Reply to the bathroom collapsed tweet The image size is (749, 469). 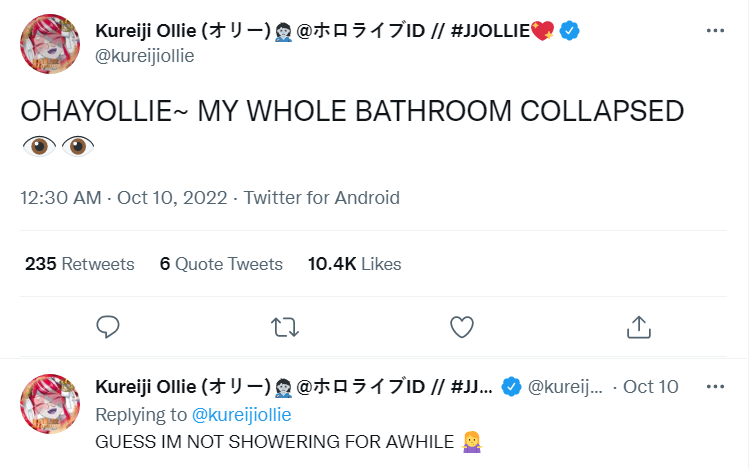[110, 326]
